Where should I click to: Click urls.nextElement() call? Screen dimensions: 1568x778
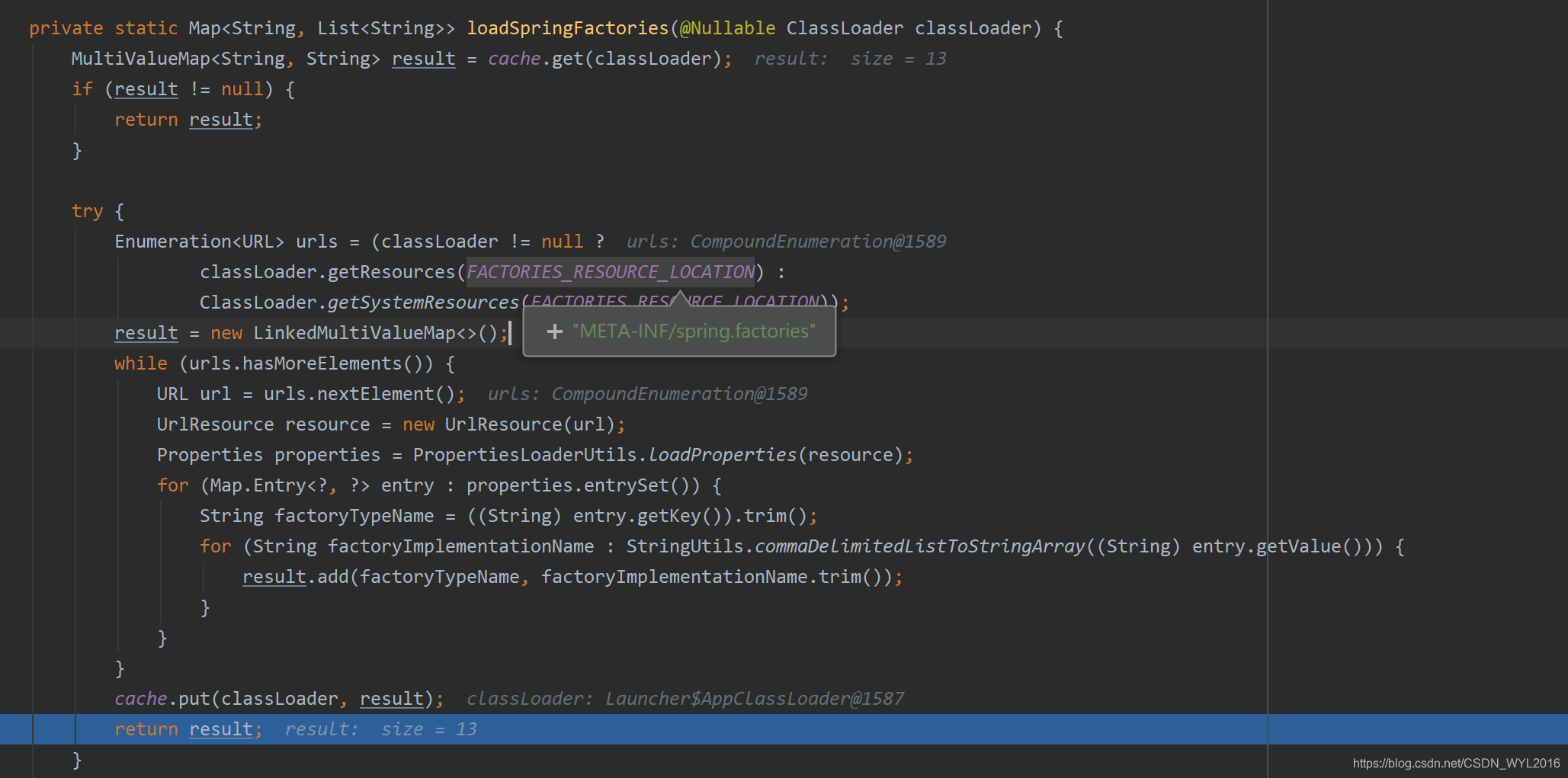point(359,394)
